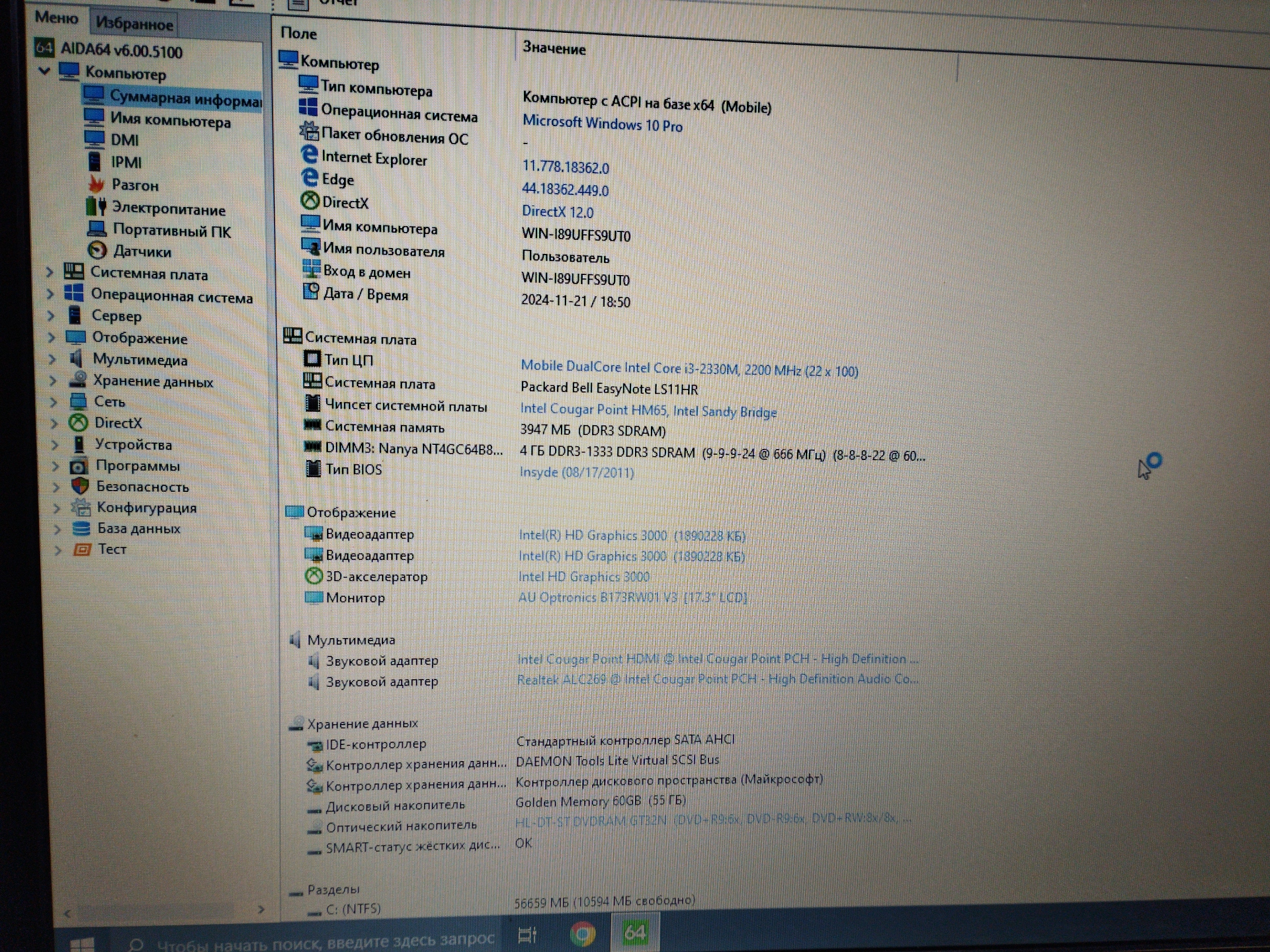Image resolution: width=1270 pixels, height=952 pixels.
Task: Click the Программы tree icon
Action: click(79, 465)
